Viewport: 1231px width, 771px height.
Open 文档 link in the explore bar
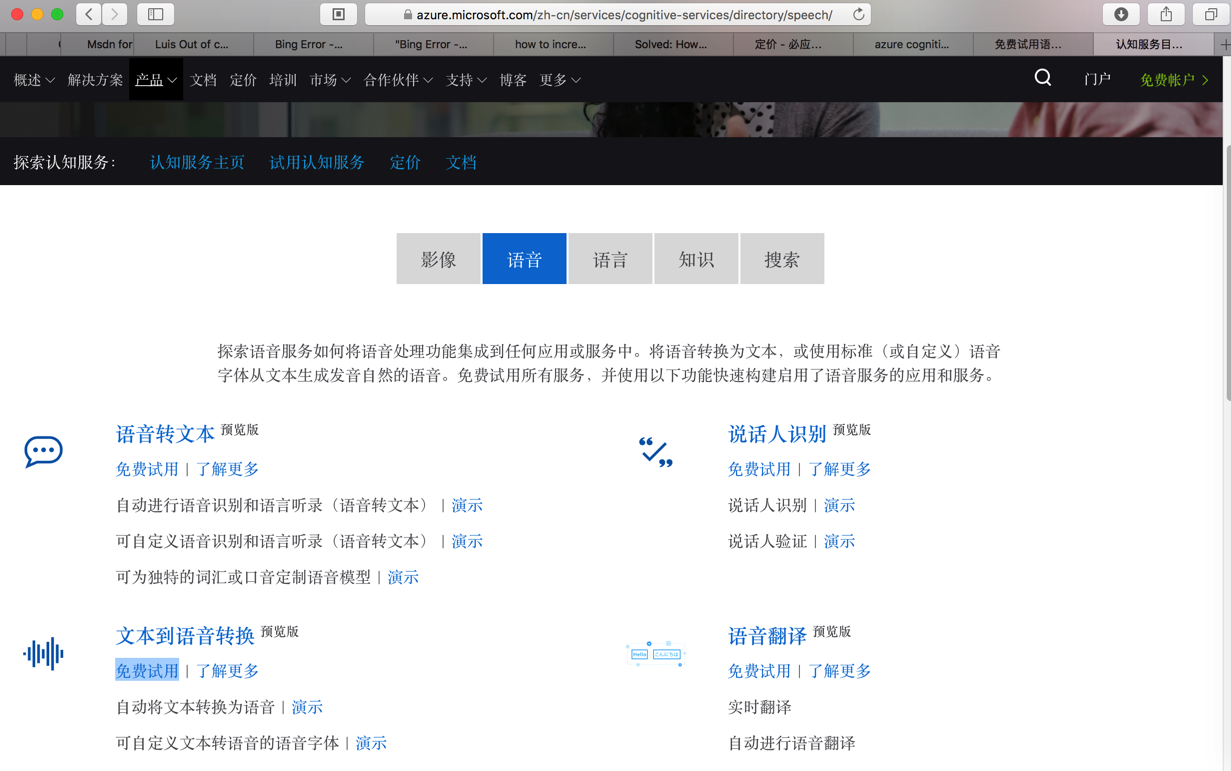[x=461, y=162]
